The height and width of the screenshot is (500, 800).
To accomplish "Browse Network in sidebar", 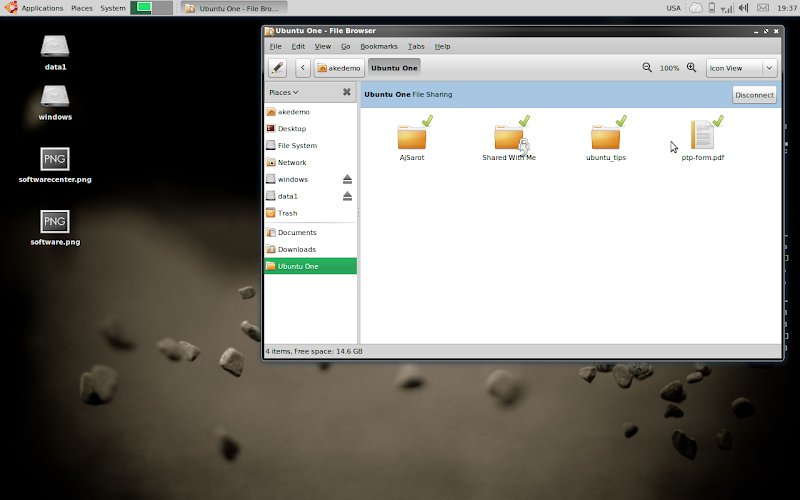I will pos(310,162).
